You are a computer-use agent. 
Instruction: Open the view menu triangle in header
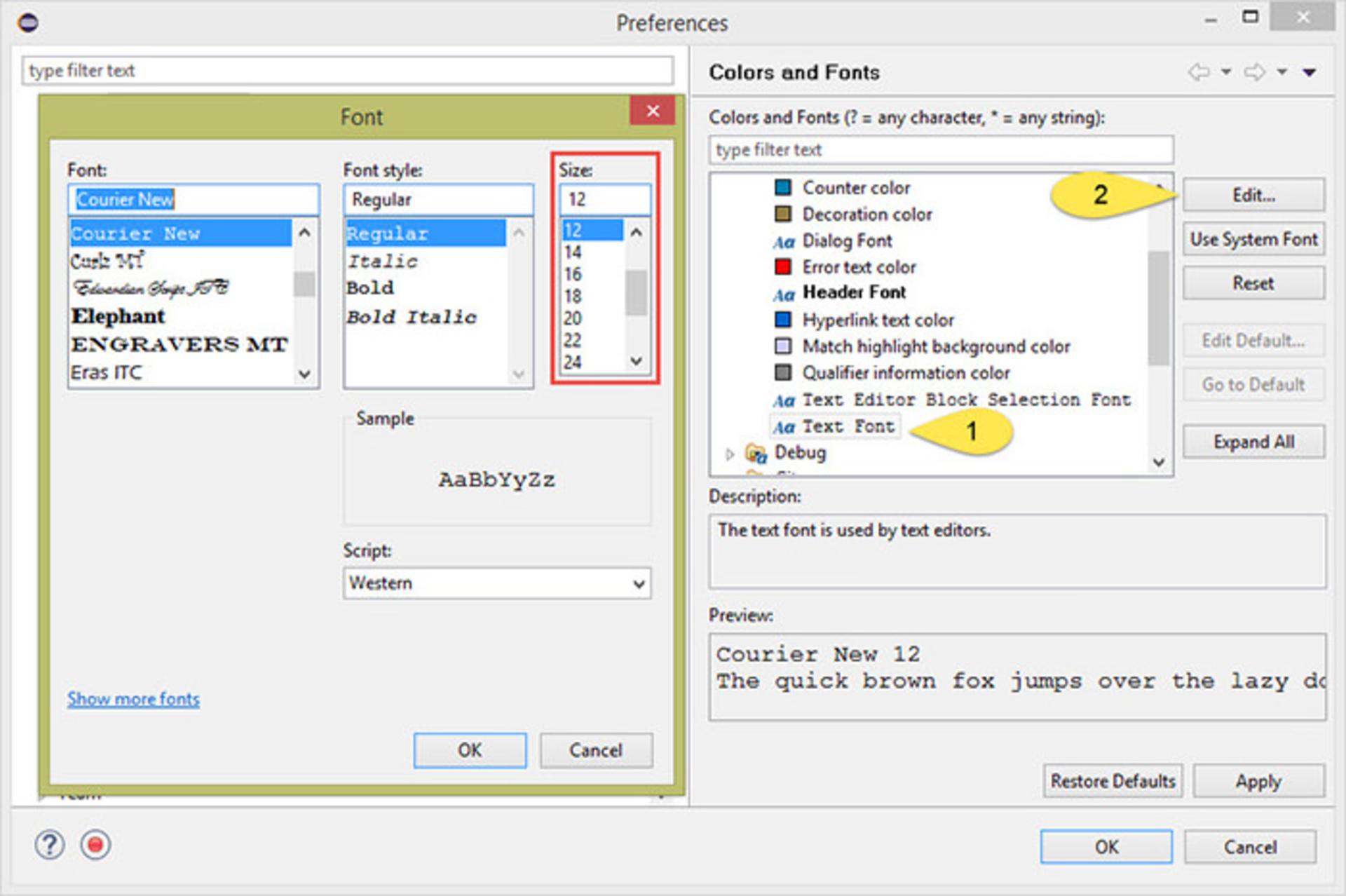pyautogui.click(x=1309, y=72)
